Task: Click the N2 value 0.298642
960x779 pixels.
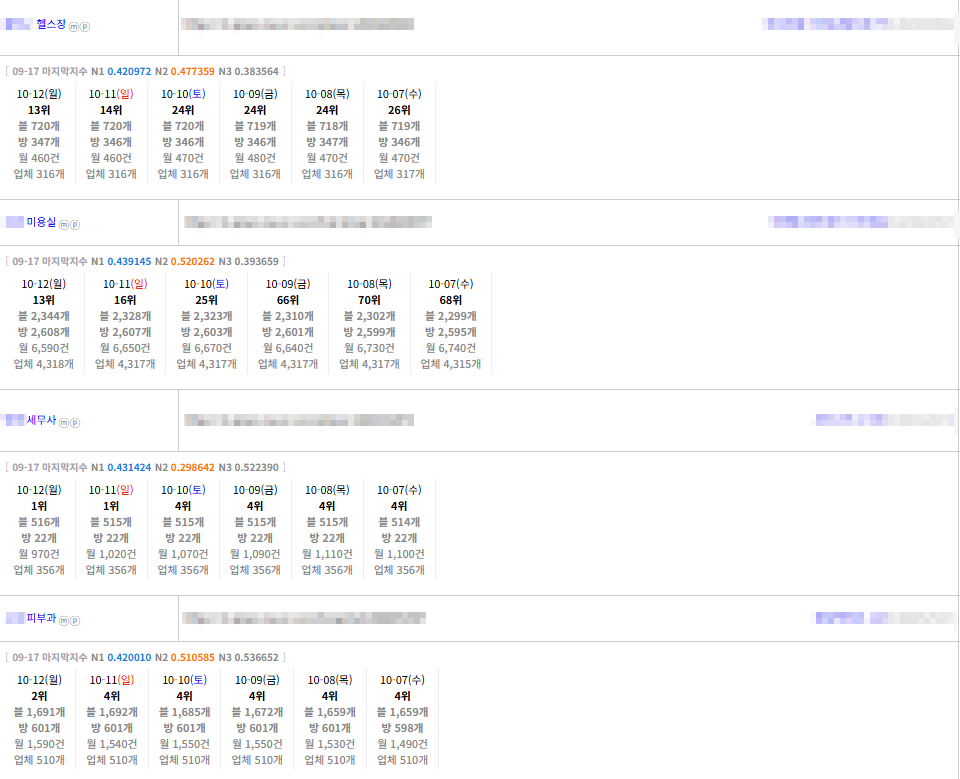Action: (193, 467)
